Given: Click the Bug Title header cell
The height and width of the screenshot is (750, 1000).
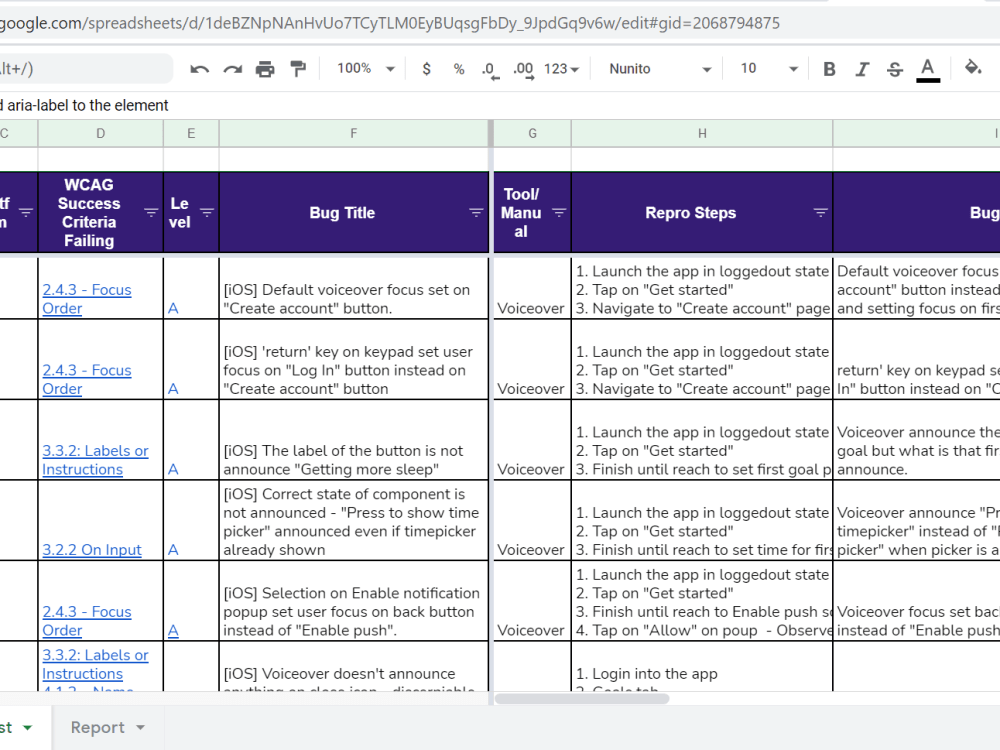Looking at the screenshot, I should (x=354, y=212).
